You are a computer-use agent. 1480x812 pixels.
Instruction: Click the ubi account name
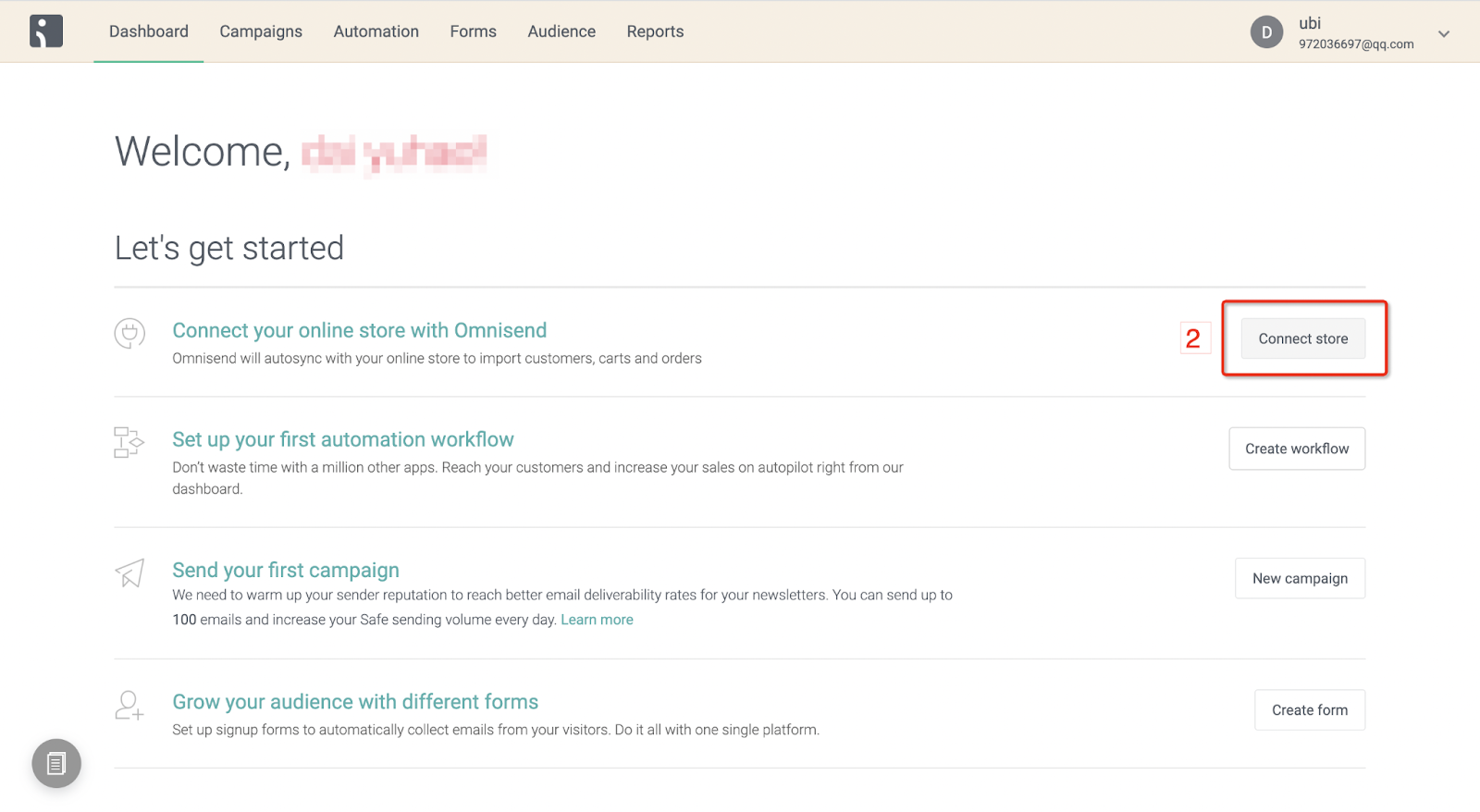coord(1310,24)
